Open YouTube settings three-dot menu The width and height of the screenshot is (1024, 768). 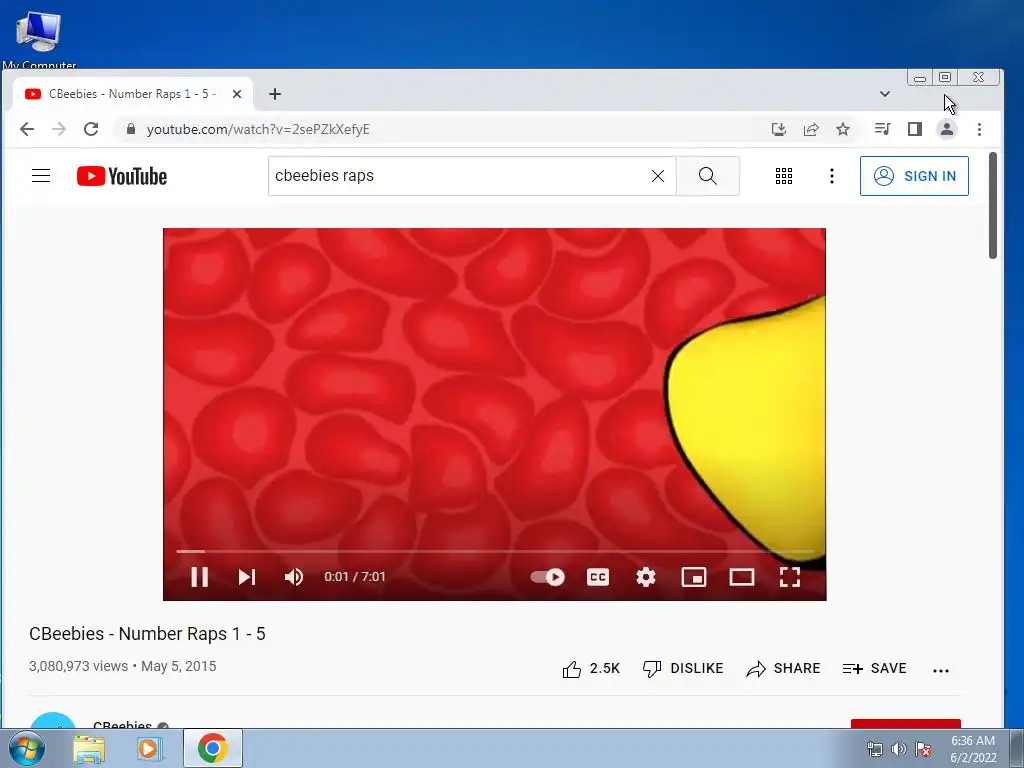point(831,176)
